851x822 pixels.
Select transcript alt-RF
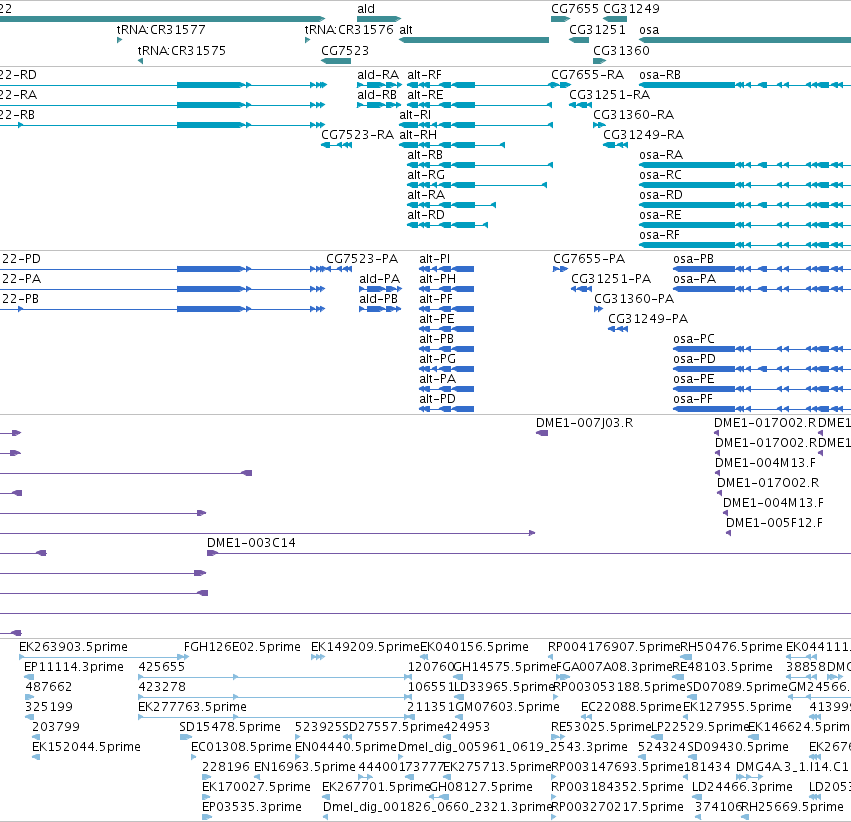424,75
